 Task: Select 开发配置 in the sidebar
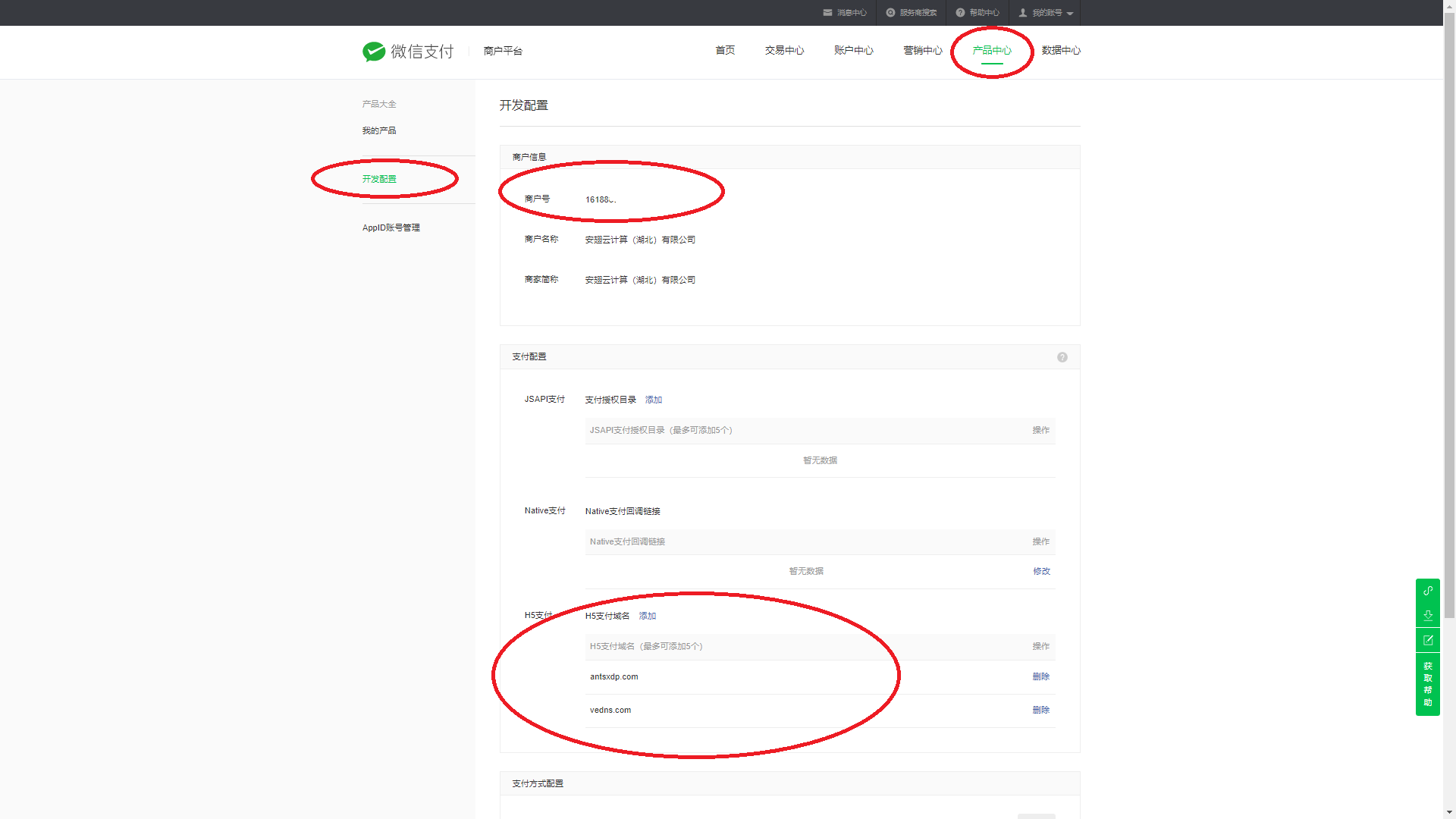coord(379,179)
